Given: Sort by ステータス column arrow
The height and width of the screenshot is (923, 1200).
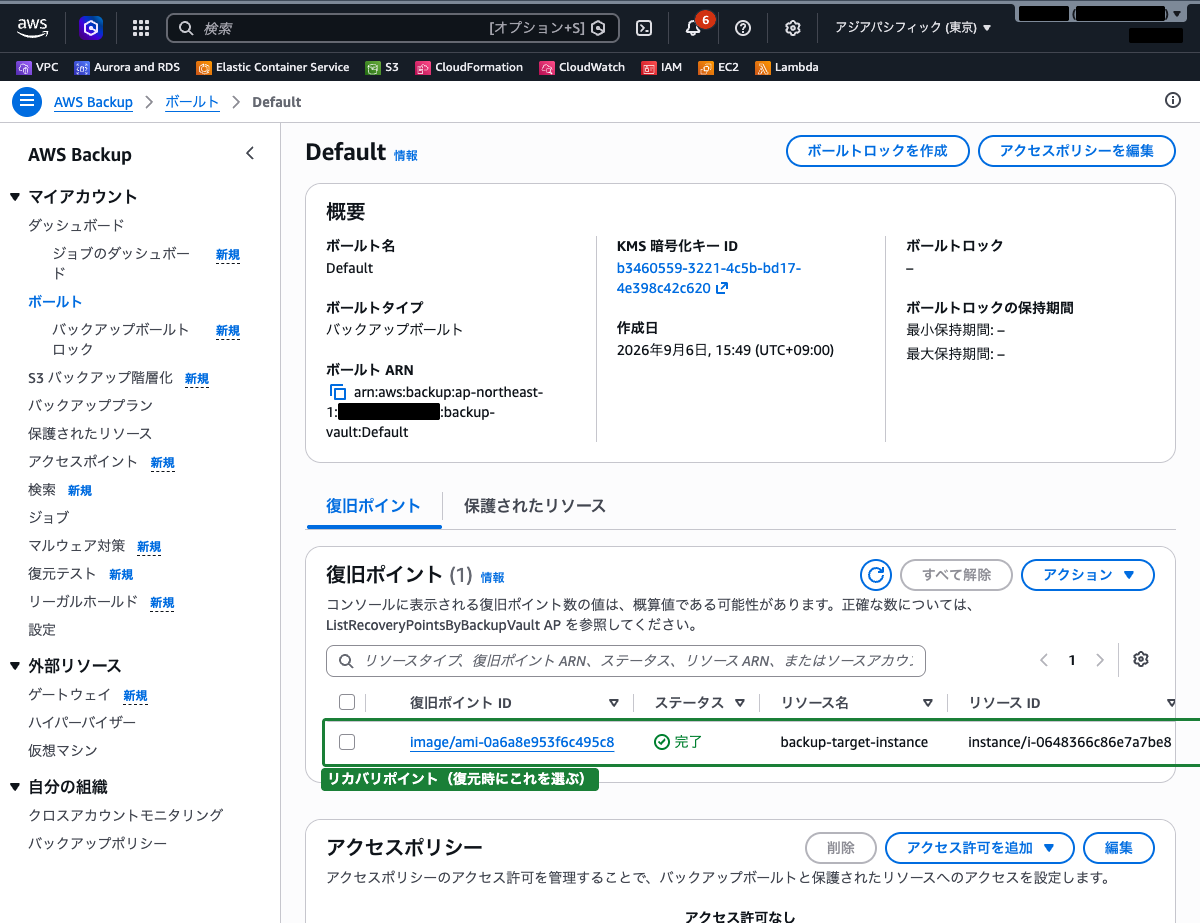Looking at the screenshot, I should coord(740,703).
